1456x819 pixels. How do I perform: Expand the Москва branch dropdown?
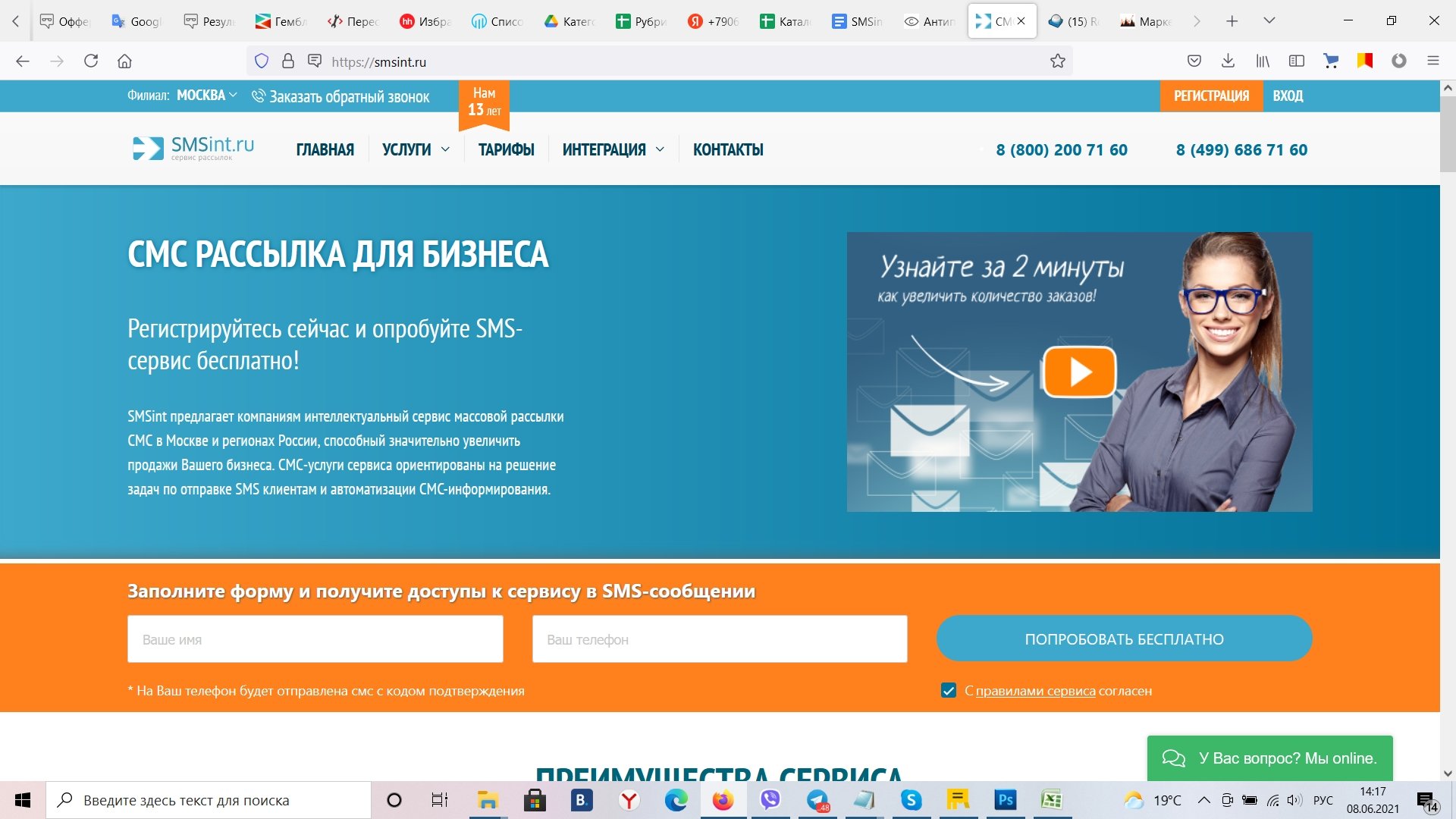point(206,96)
